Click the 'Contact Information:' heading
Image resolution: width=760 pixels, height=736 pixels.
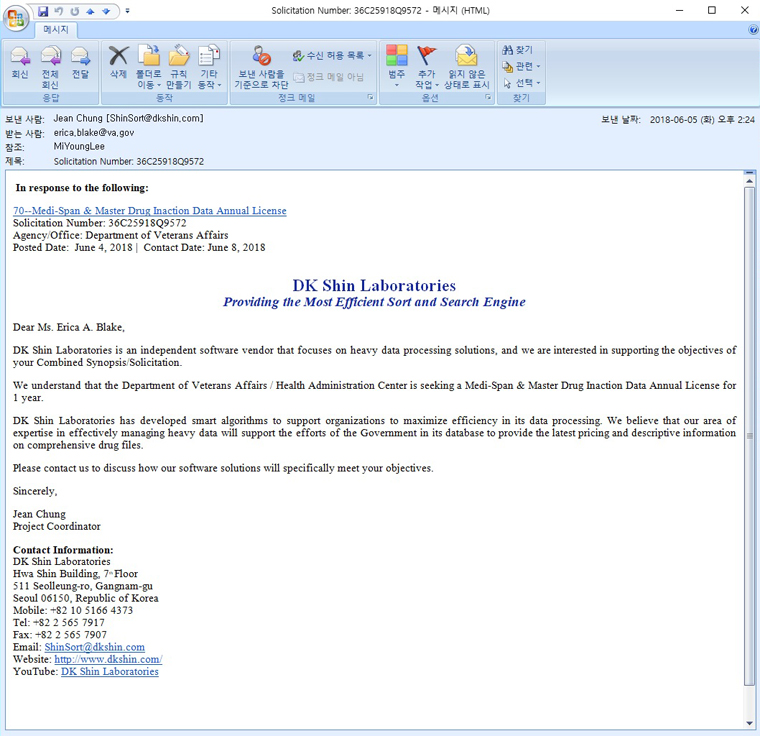point(63,550)
